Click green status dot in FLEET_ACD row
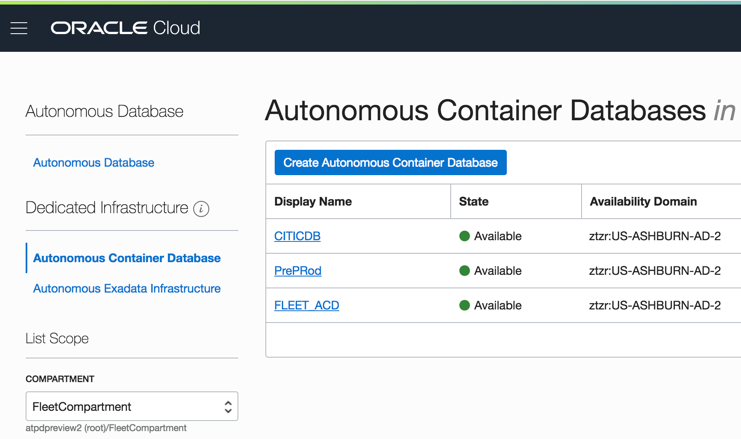Image resolution: width=741 pixels, height=439 pixels. click(465, 305)
